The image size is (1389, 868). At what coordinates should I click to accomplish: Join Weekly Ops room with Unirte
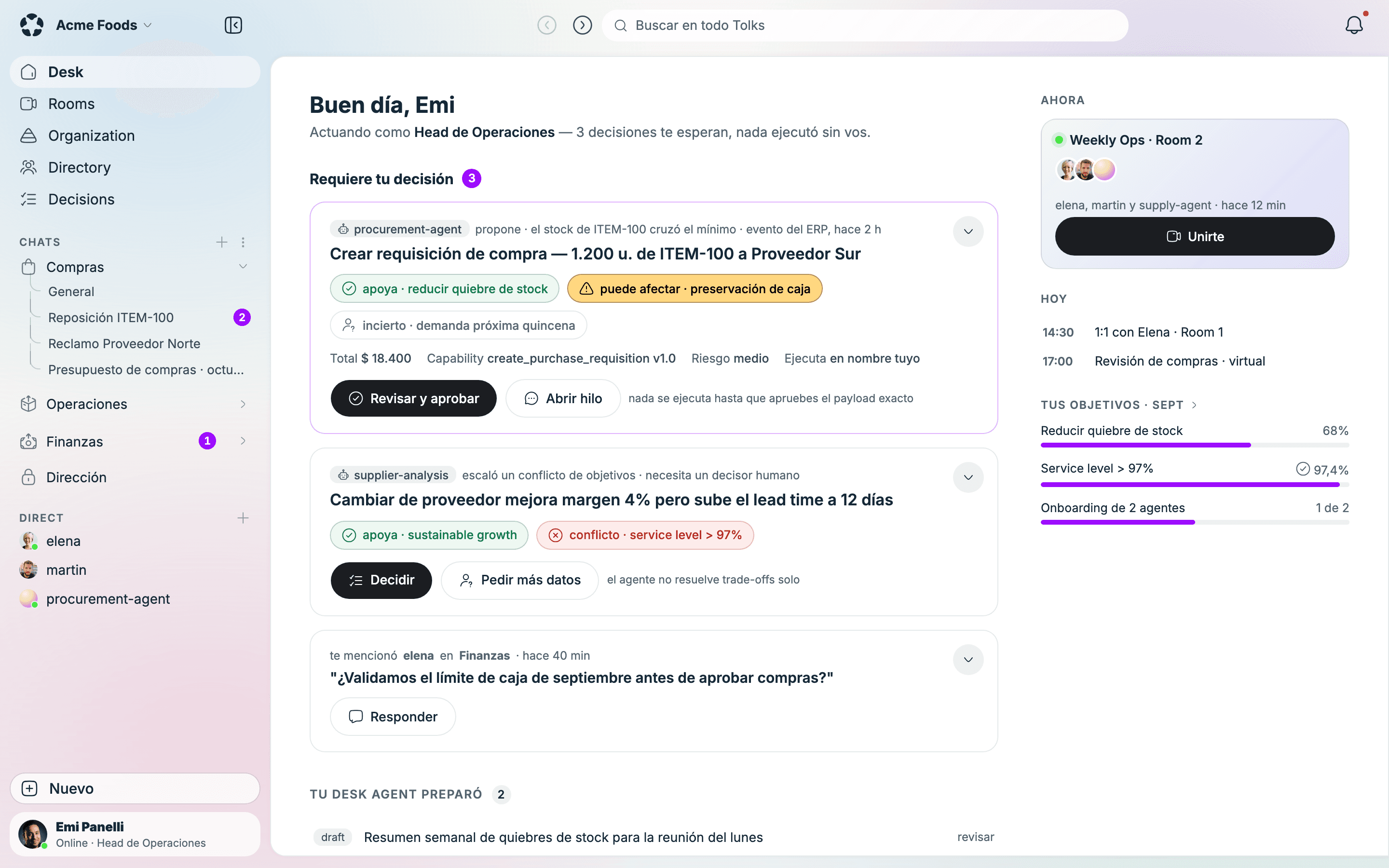[x=1195, y=236]
